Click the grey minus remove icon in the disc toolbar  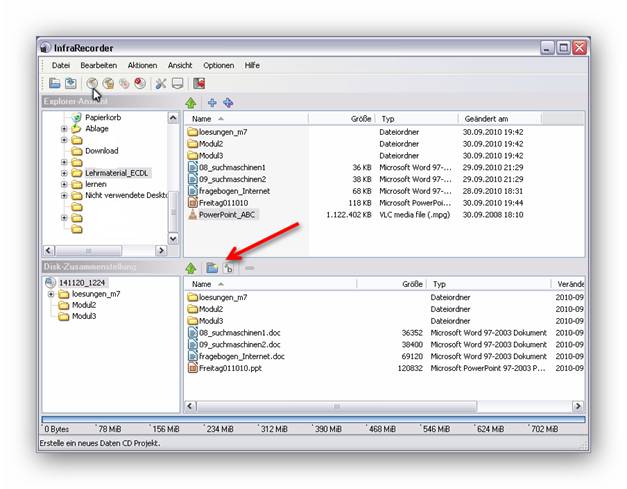coord(250,268)
